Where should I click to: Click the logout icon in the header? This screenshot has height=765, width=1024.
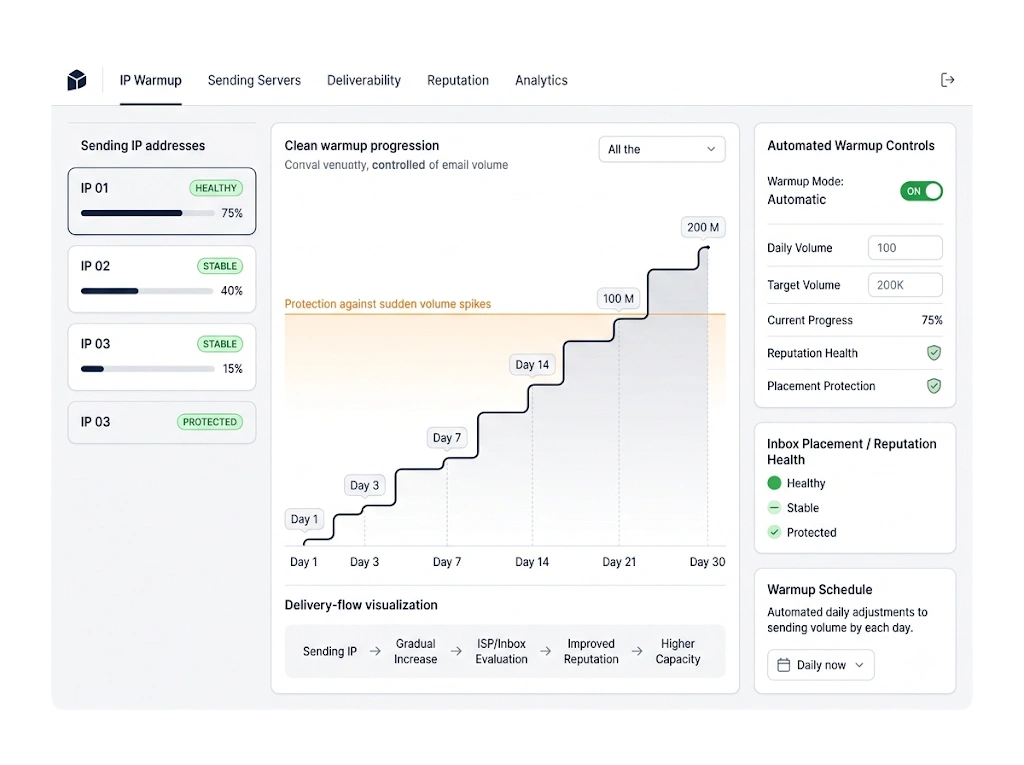947,80
